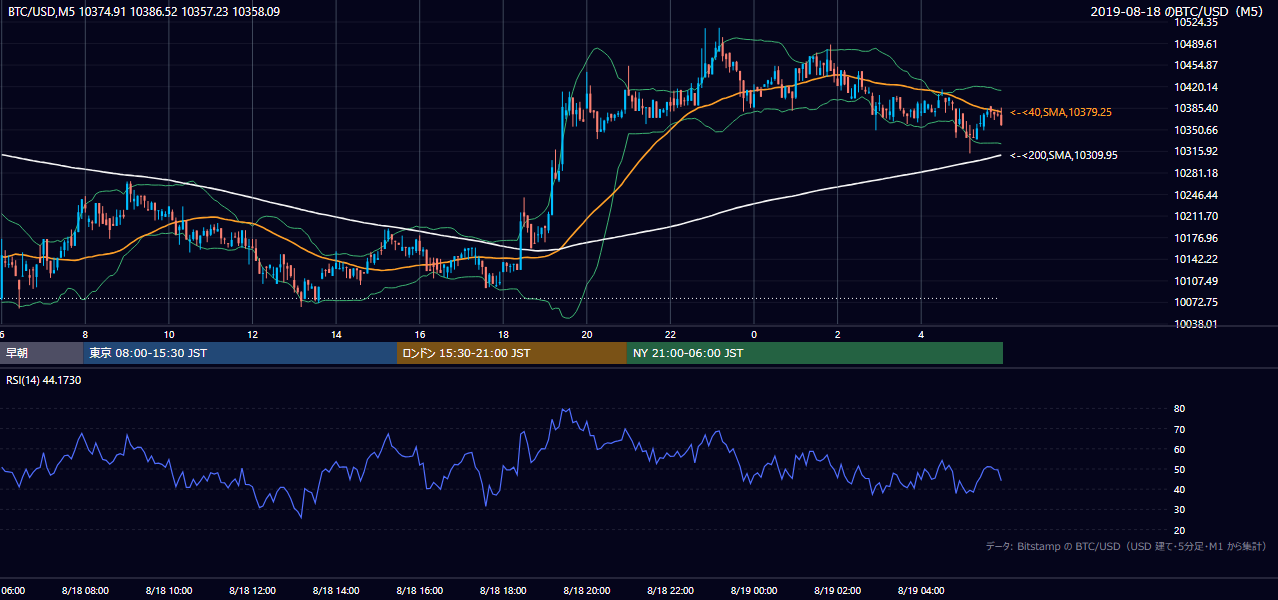Image resolution: width=1278 pixels, height=600 pixels.
Task: Click the ロンドン 15:30-21:00 JST session bar
Action: 512,353
